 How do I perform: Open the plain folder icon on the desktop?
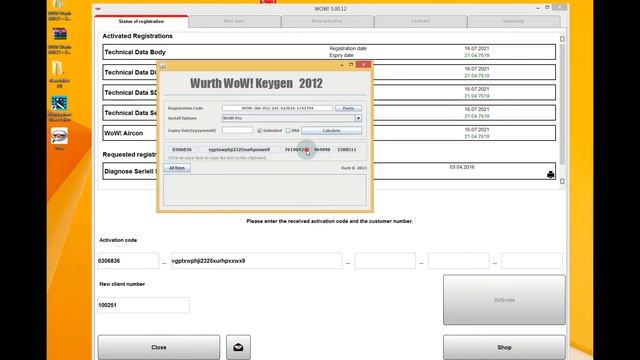coord(58,69)
